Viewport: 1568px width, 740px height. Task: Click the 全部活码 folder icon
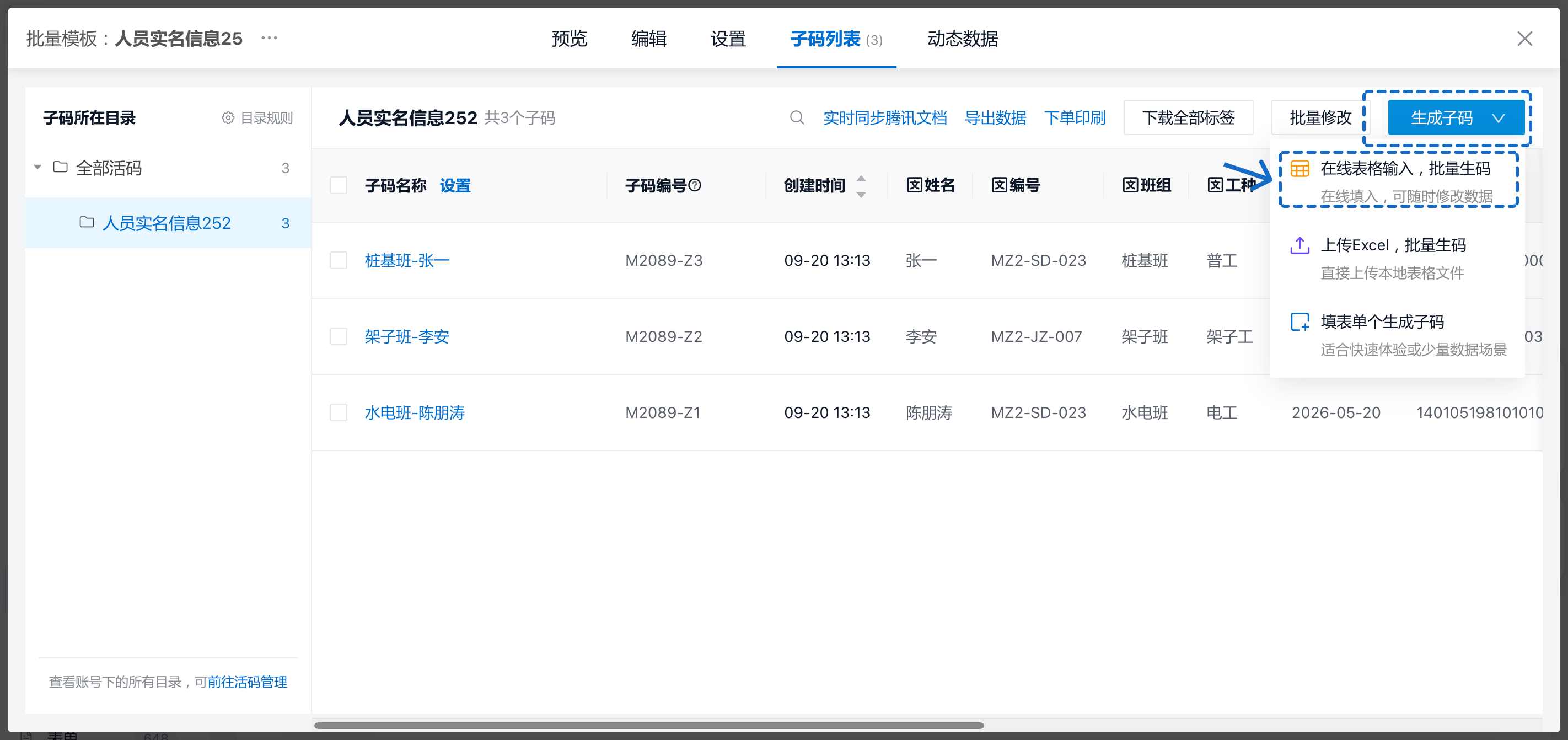pyautogui.click(x=60, y=167)
